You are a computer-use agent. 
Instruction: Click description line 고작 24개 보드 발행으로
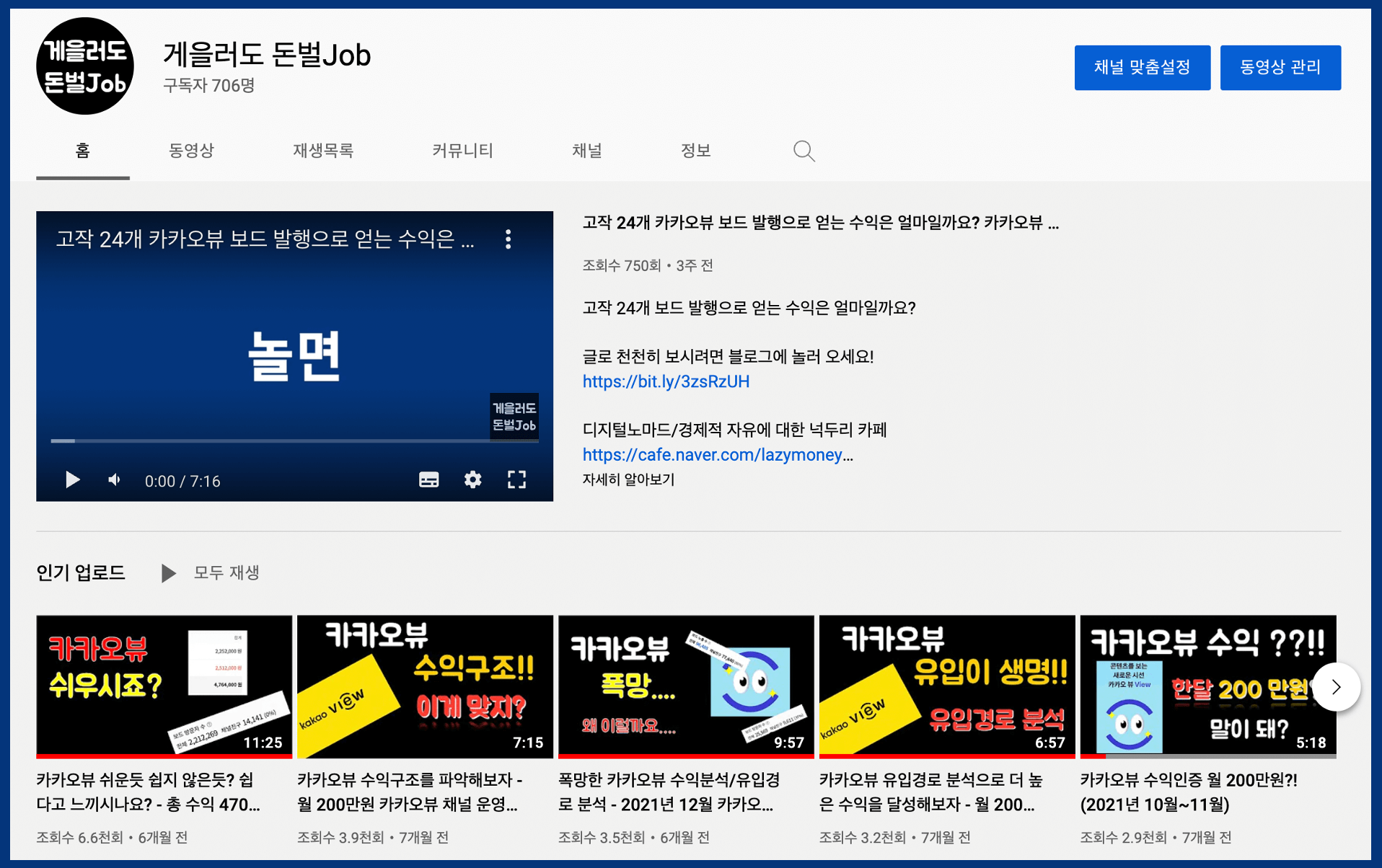[749, 309]
